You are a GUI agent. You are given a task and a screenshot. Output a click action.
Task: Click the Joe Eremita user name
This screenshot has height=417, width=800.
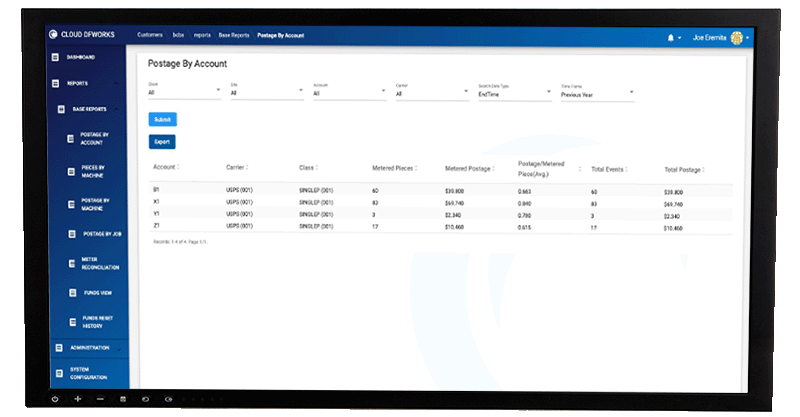tap(709, 38)
